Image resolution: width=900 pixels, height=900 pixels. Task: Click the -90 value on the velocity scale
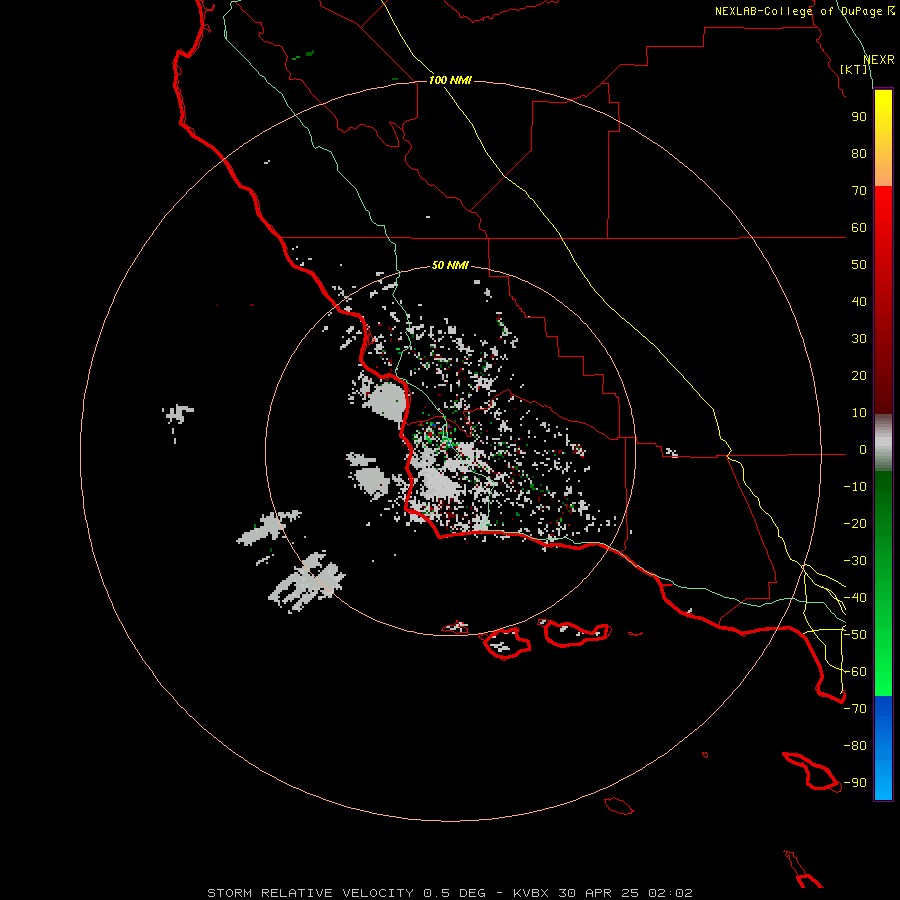[855, 783]
